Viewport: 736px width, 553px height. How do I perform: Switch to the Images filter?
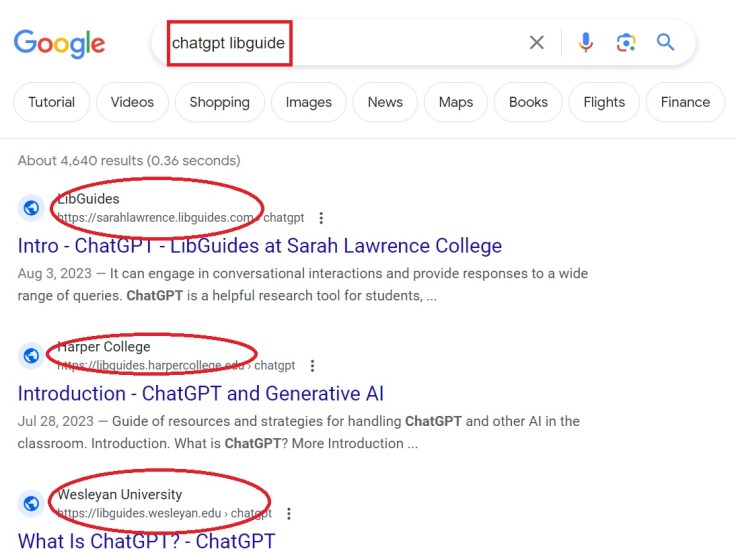tap(309, 102)
